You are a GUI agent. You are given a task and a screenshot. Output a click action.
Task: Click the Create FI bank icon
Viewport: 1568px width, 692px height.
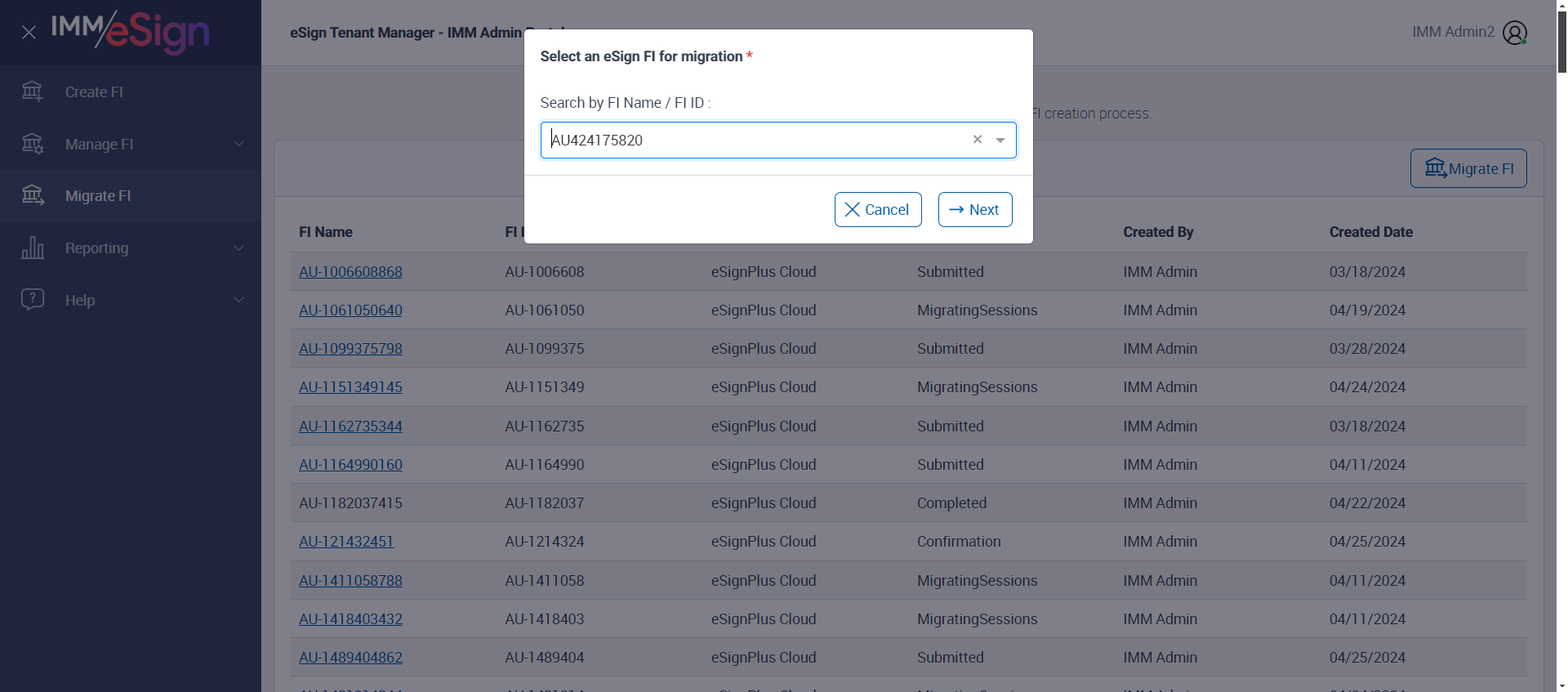33,92
